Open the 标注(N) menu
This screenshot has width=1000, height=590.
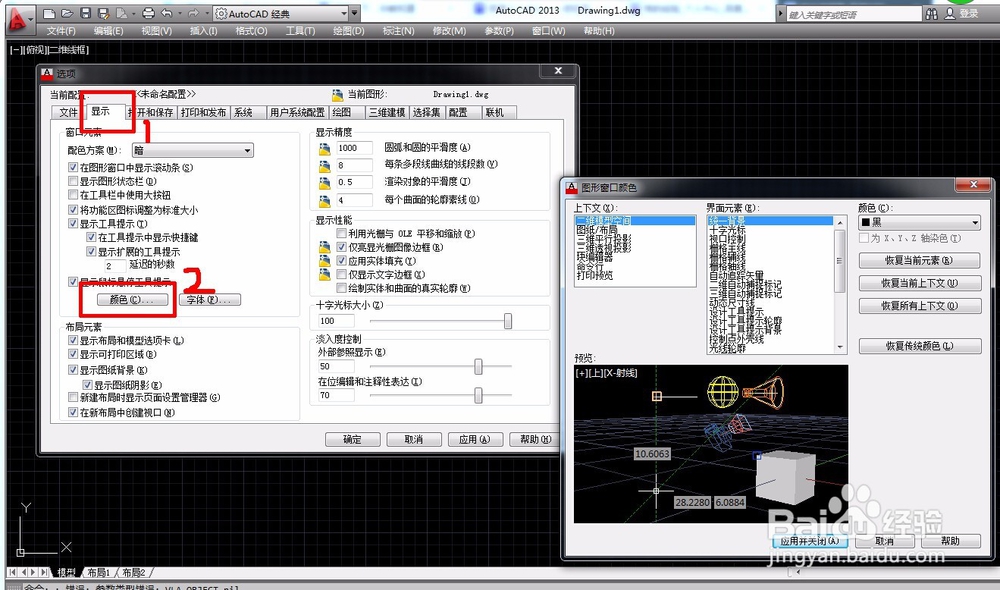(x=399, y=31)
